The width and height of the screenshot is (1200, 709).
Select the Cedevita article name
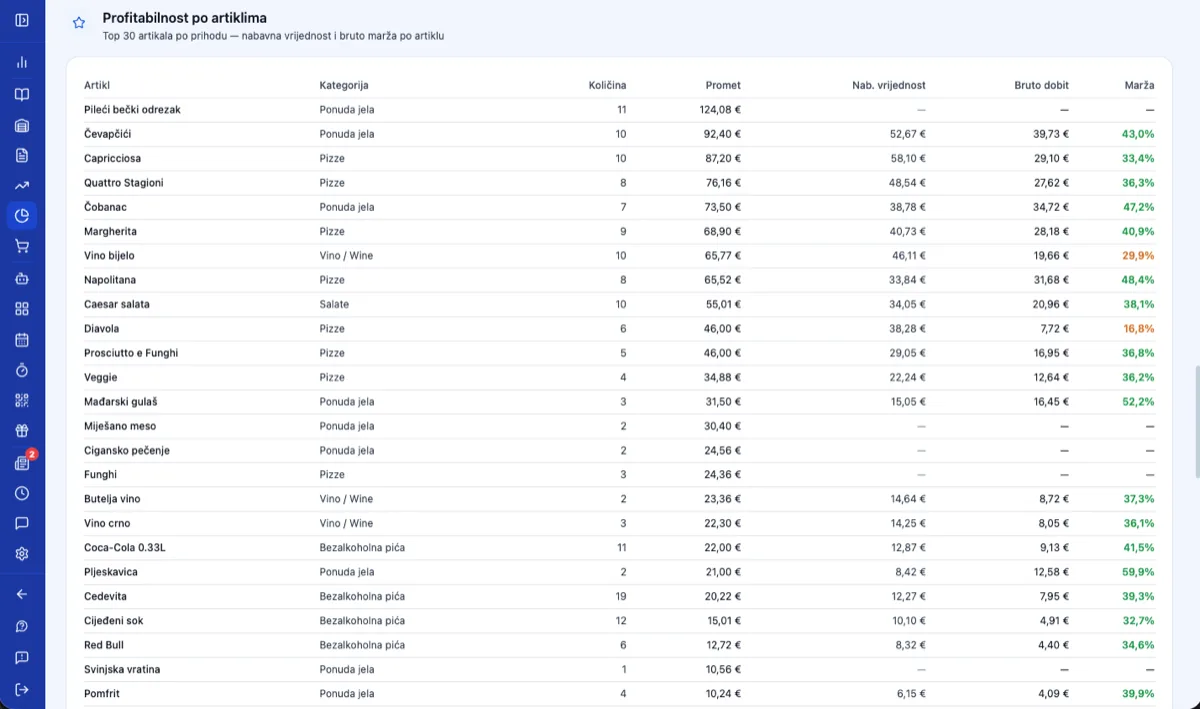(x=105, y=596)
